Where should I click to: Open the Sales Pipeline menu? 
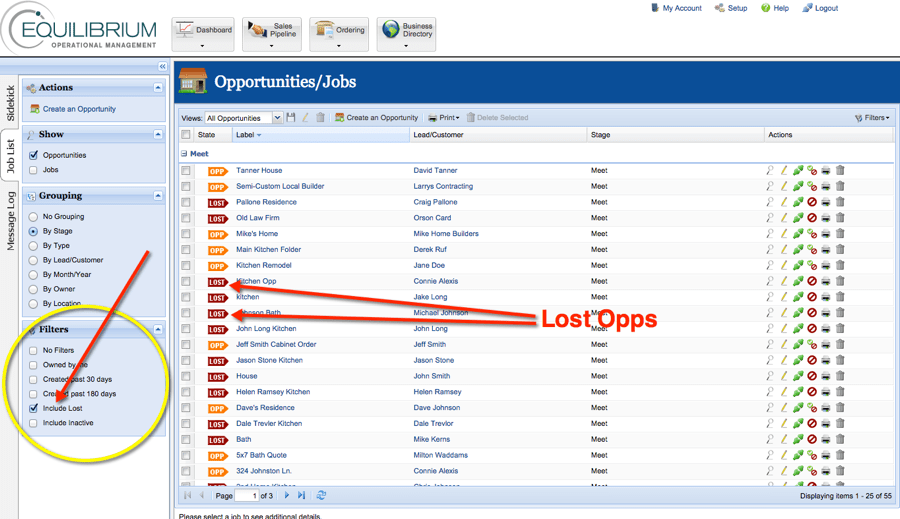click(x=272, y=34)
